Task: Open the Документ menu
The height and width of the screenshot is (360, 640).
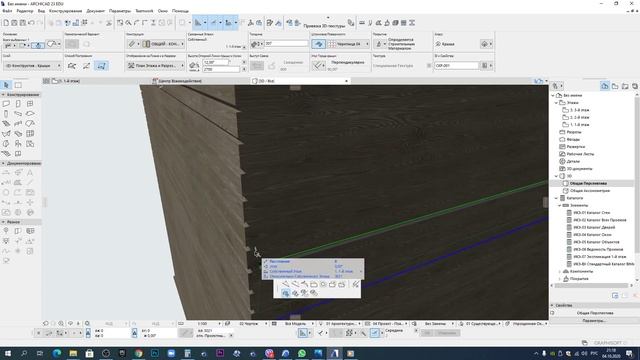Action: [96, 11]
